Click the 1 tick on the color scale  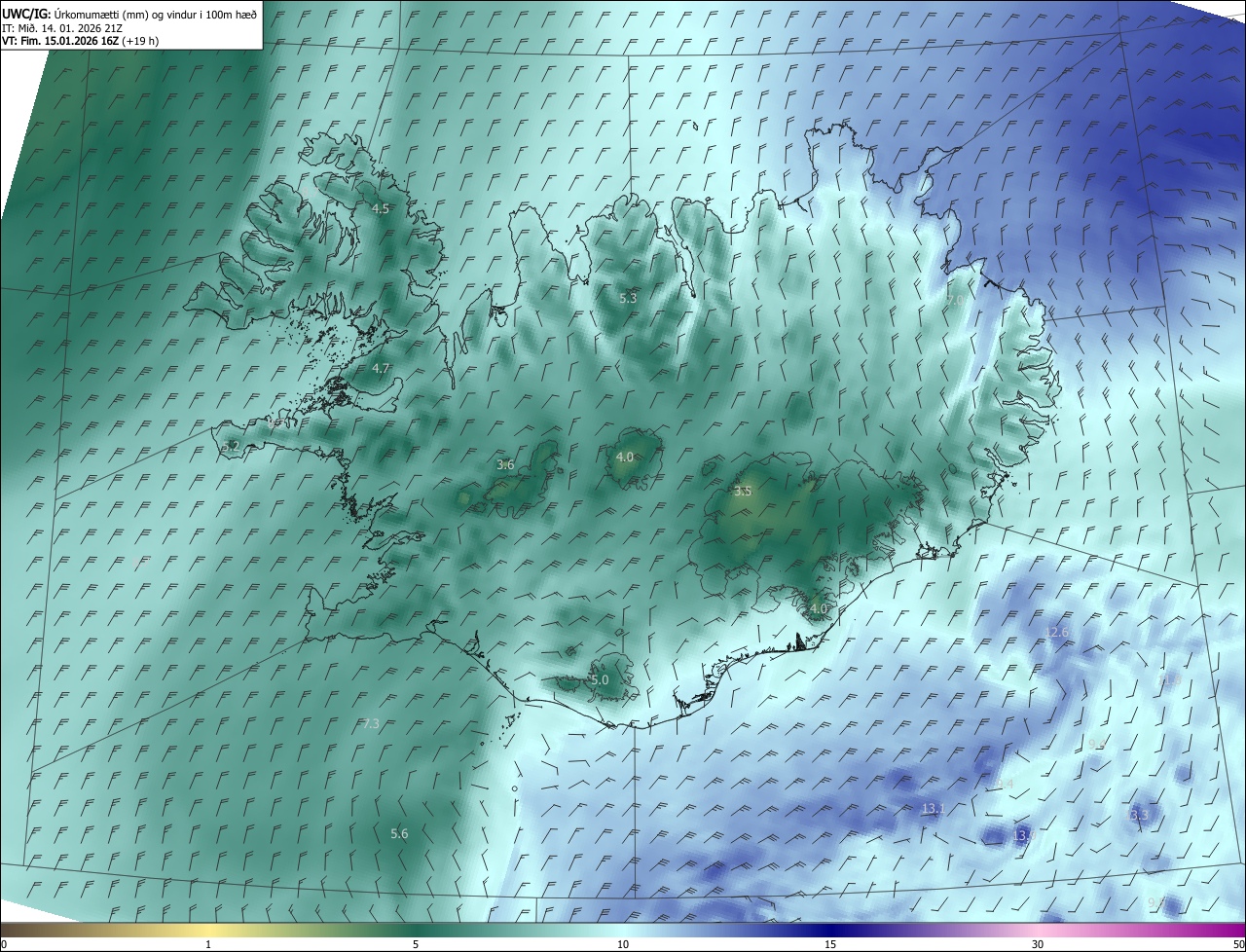click(x=208, y=944)
